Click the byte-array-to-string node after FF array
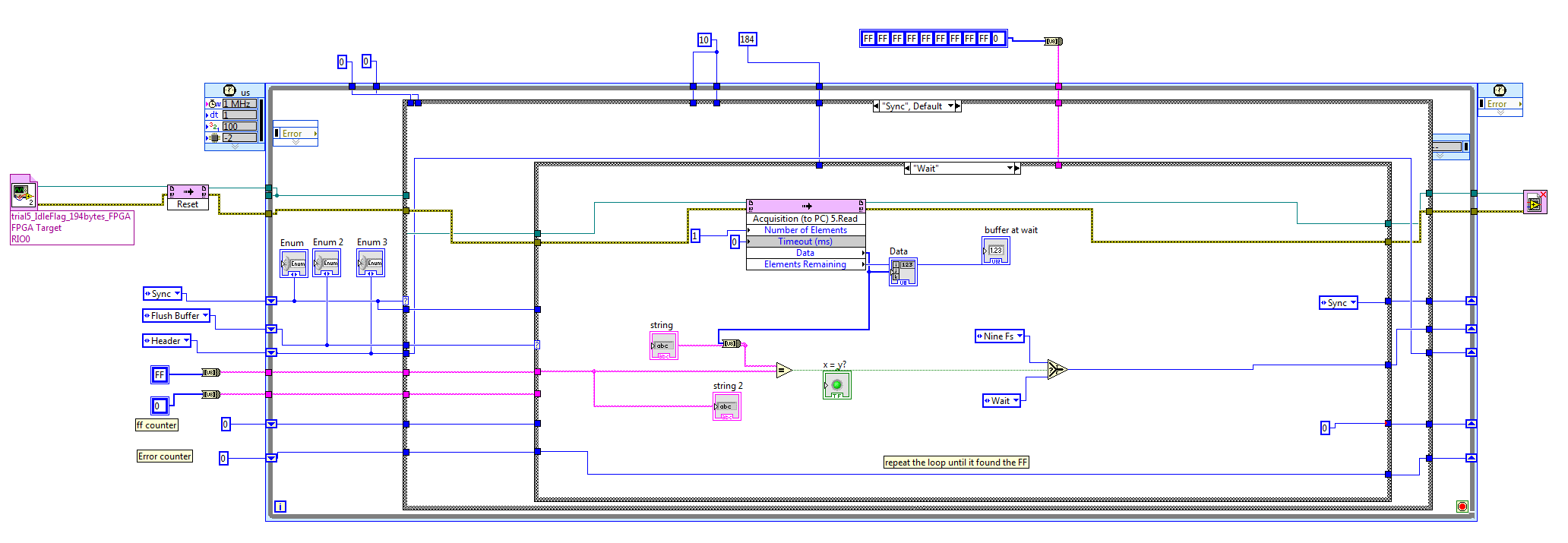Image resolution: width=1568 pixels, height=543 pixels. 1053,41
